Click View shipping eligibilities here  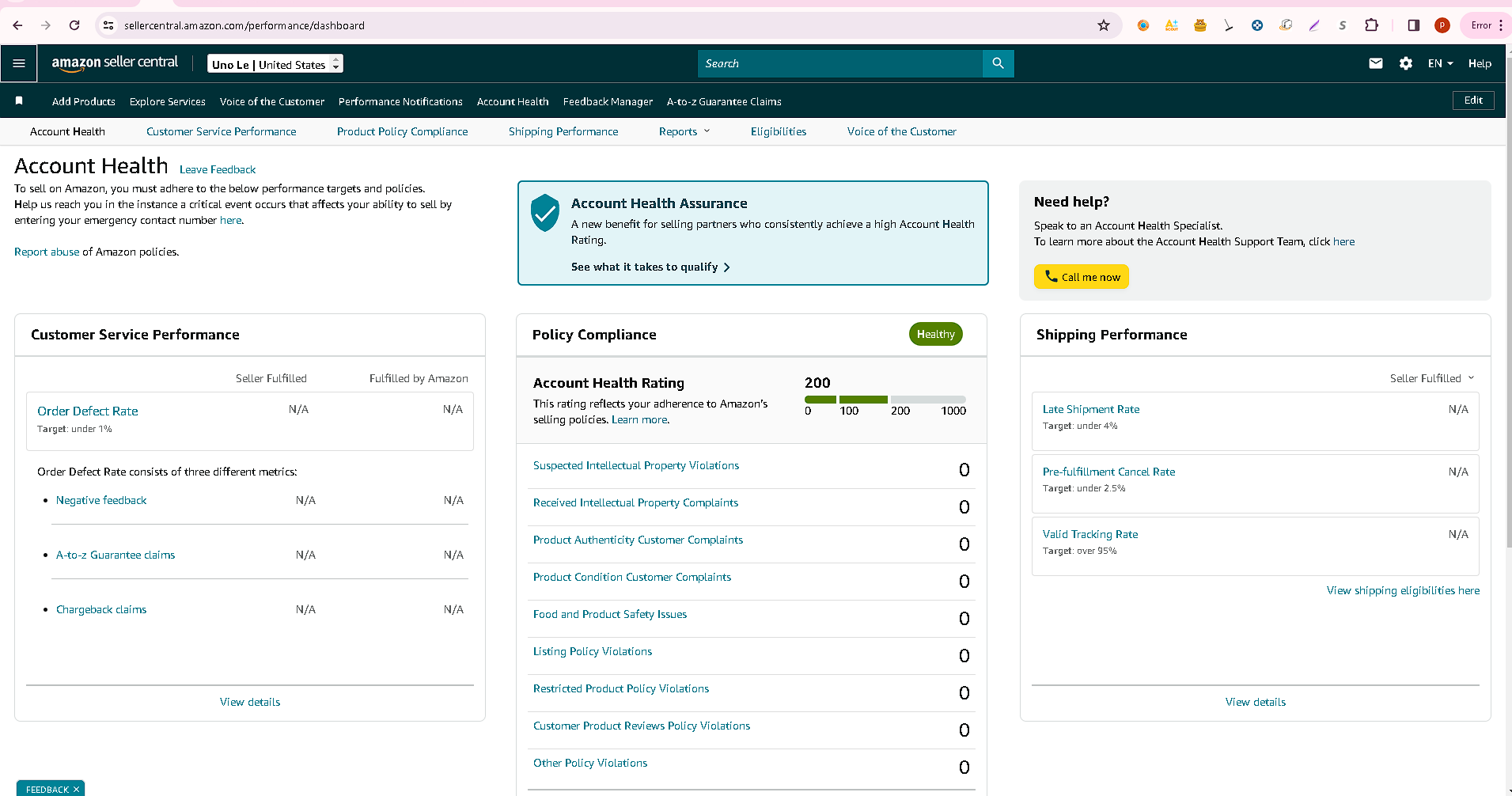[x=1403, y=590]
